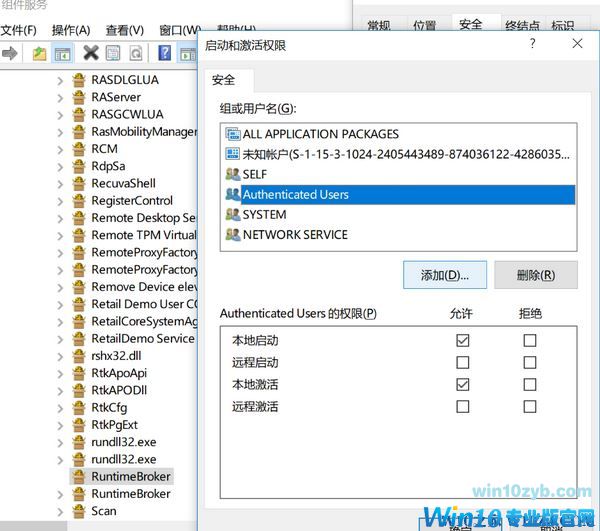
Task: Switch to the 位置 tab in properties window
Action: point(425,25)
